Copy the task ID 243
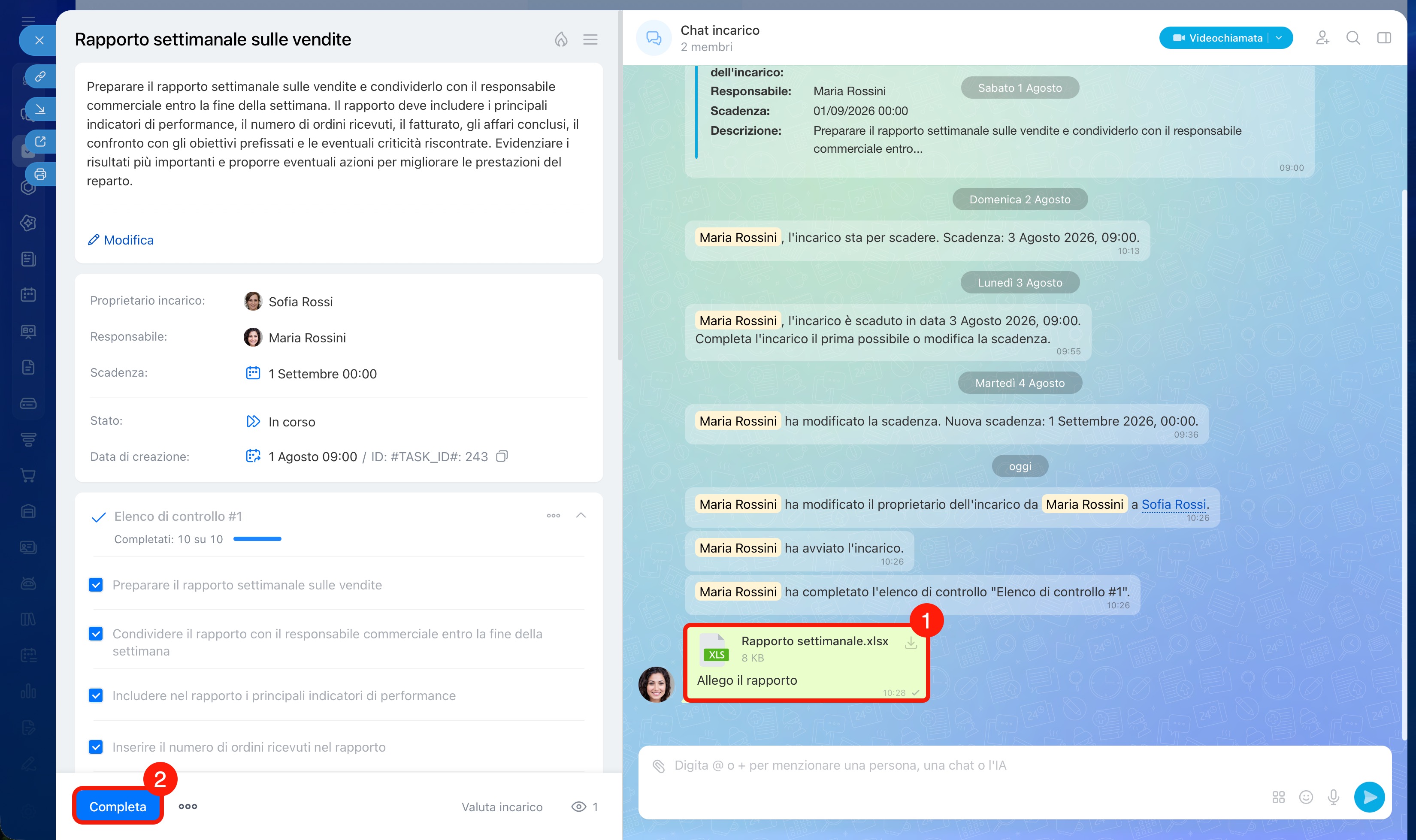The image size is (1416, 840). [x=502, y=456]
